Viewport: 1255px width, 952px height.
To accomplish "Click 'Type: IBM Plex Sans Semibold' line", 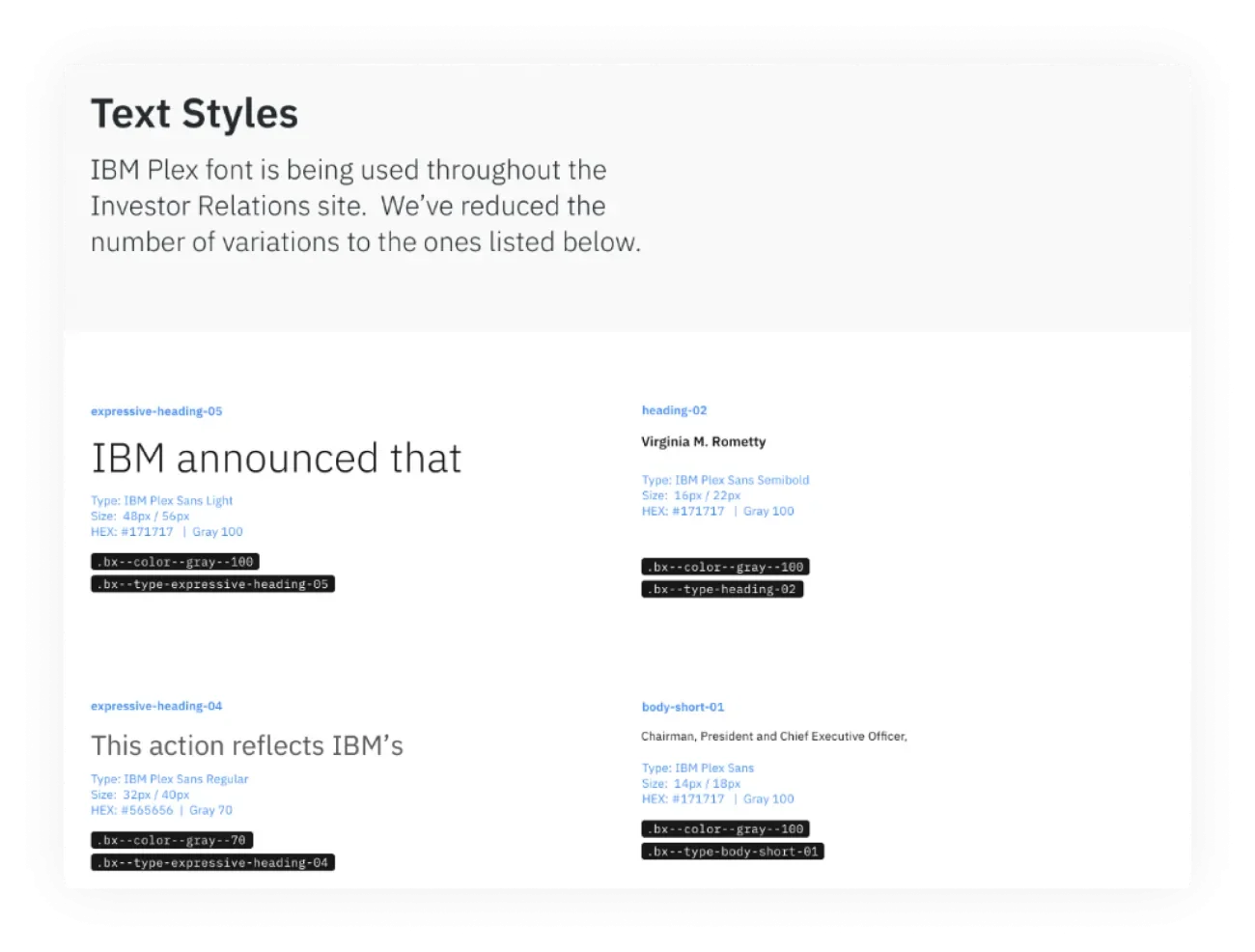I will (x=725, y=480).
